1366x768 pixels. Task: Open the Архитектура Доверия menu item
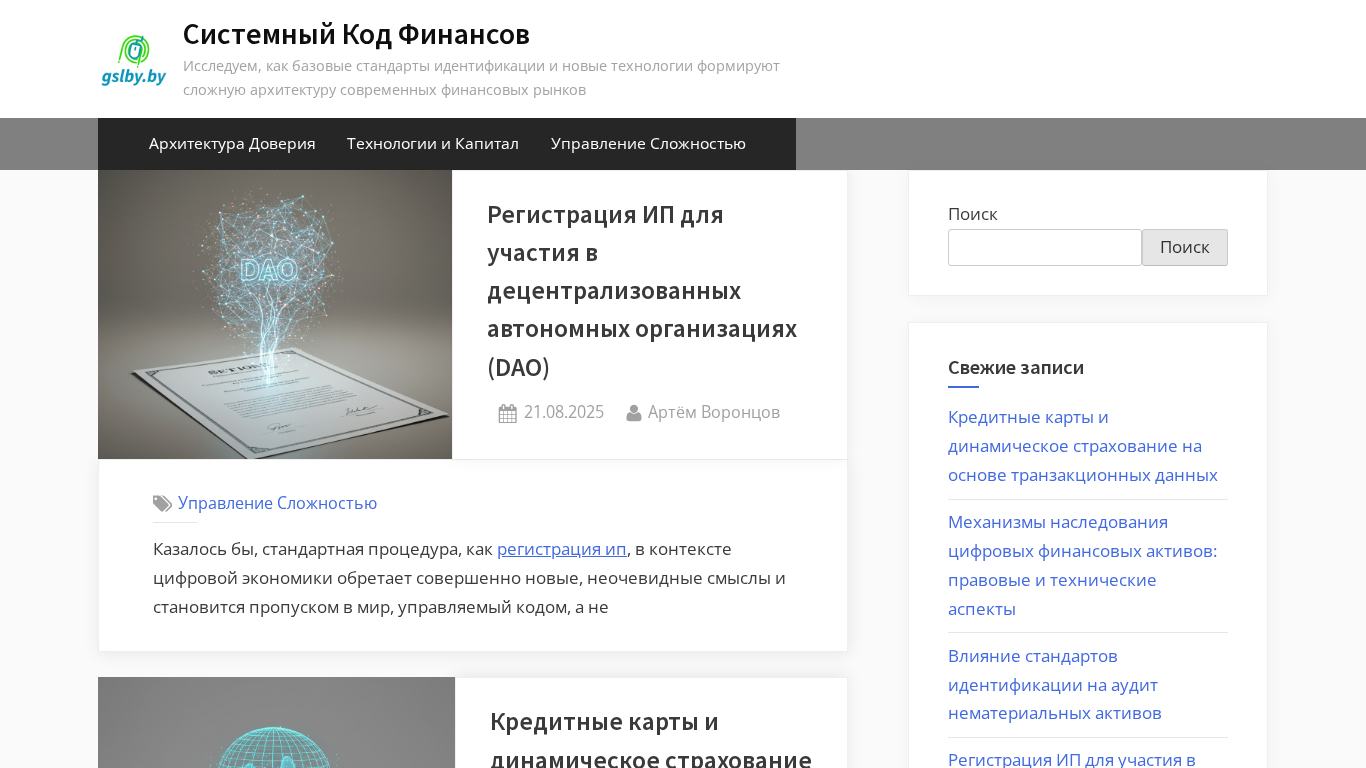click(232, 143)
